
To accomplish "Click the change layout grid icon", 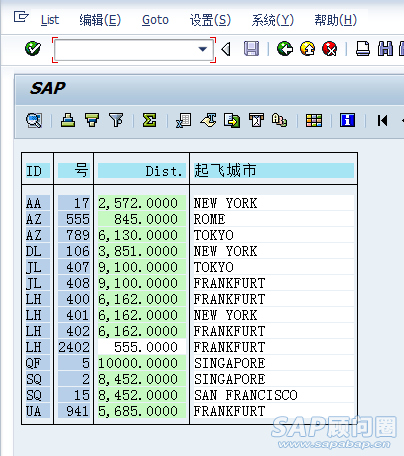I will pos(314,120).
